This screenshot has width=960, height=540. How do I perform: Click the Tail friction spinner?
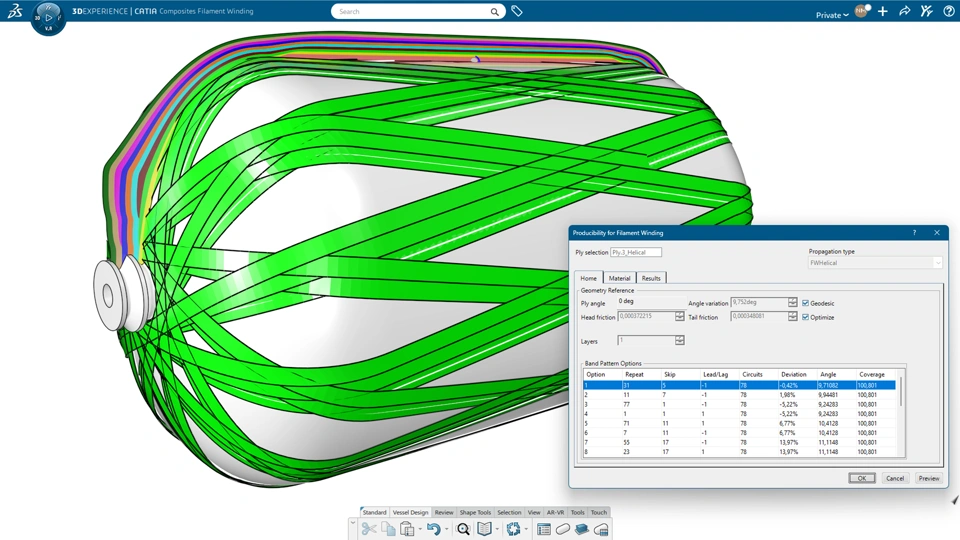(x=793, y=316)
